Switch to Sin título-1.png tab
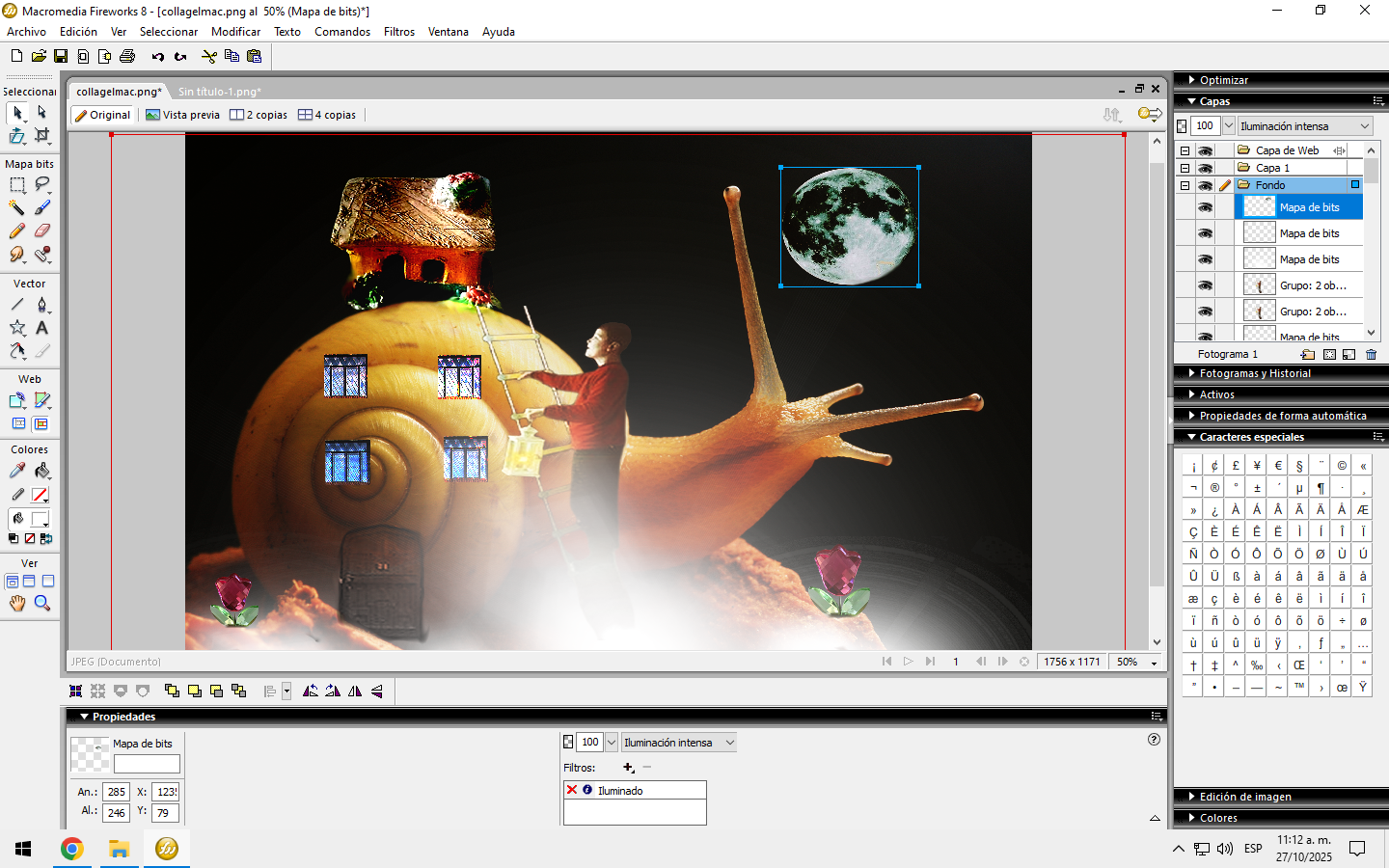Viewport: 1389px width, 868px height. pos(219,92)
